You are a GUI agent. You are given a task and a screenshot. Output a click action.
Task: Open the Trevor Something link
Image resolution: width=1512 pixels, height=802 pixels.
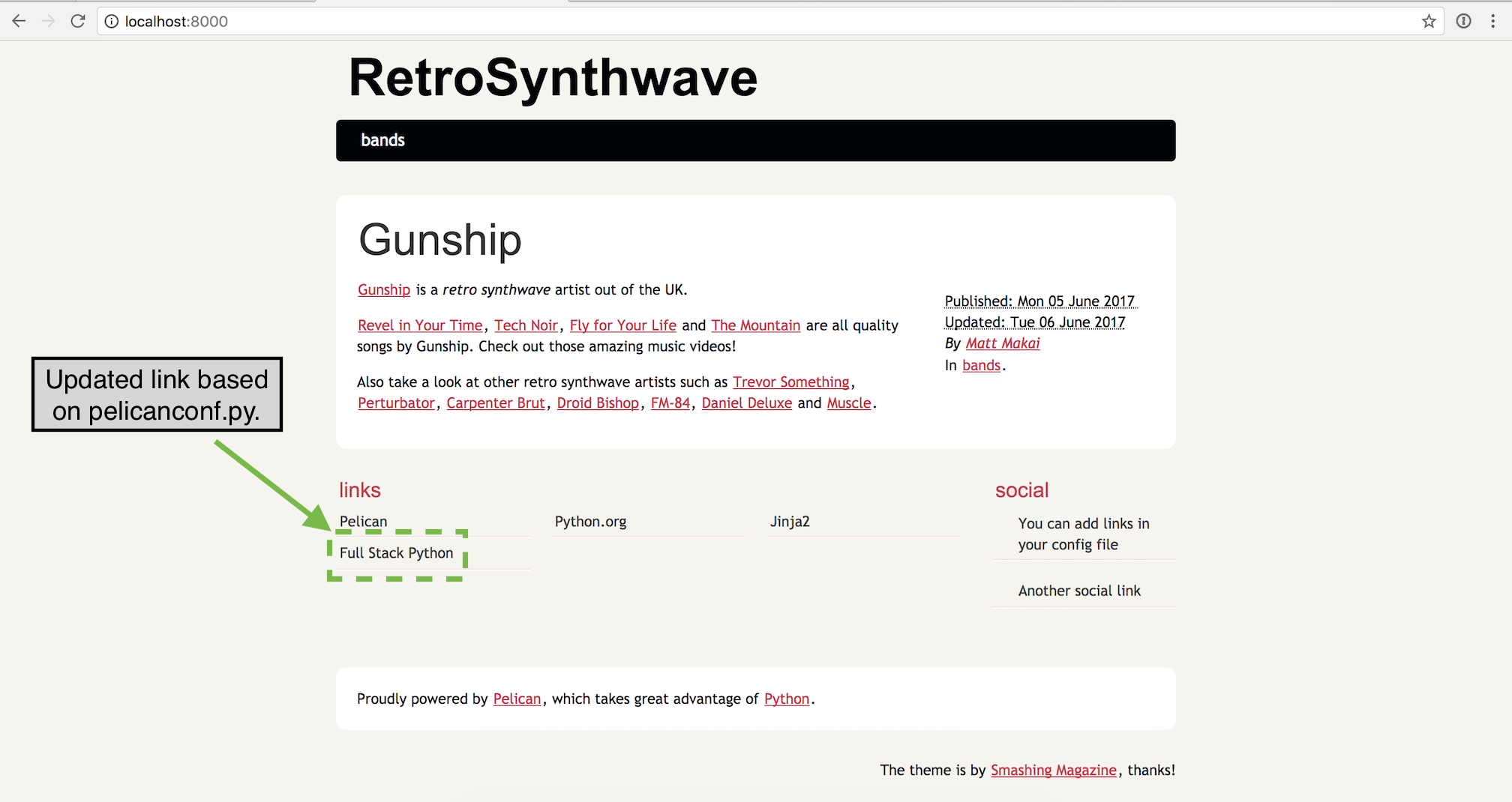pyautogui.click(x=791, y=382)
